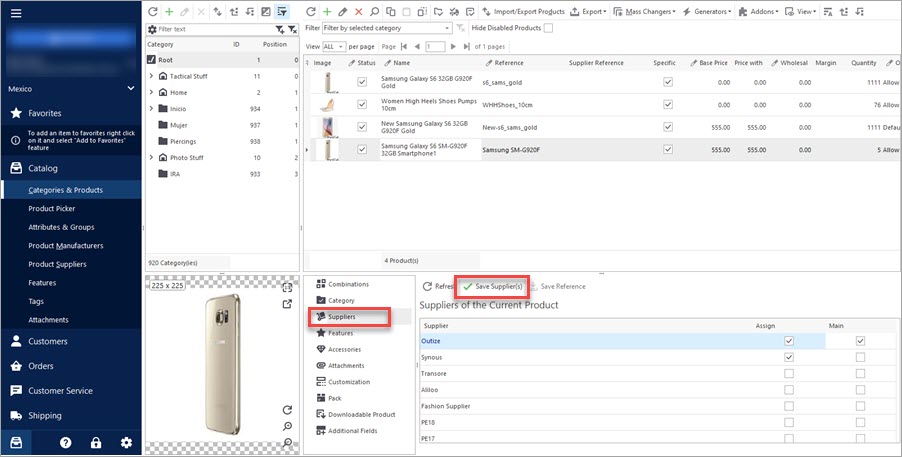Click the store icon in sidebar footer

click(x=16, y=443)
